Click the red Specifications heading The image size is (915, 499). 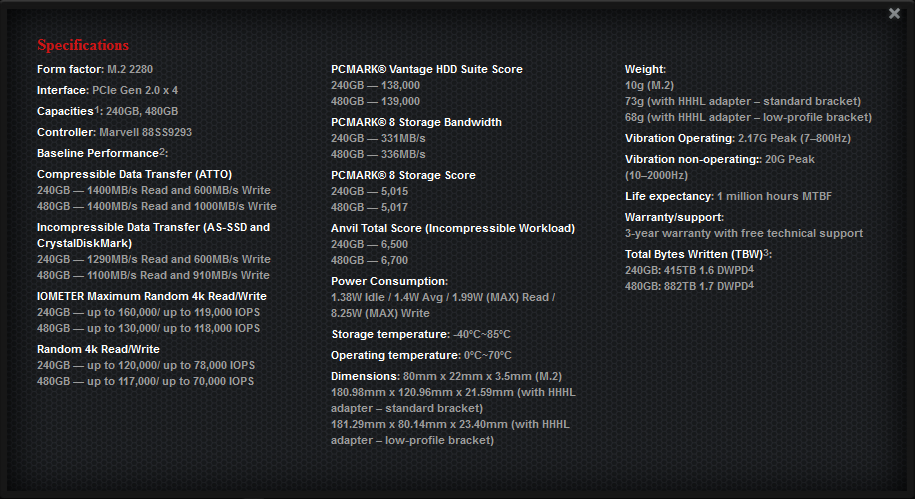pos(83,45)
